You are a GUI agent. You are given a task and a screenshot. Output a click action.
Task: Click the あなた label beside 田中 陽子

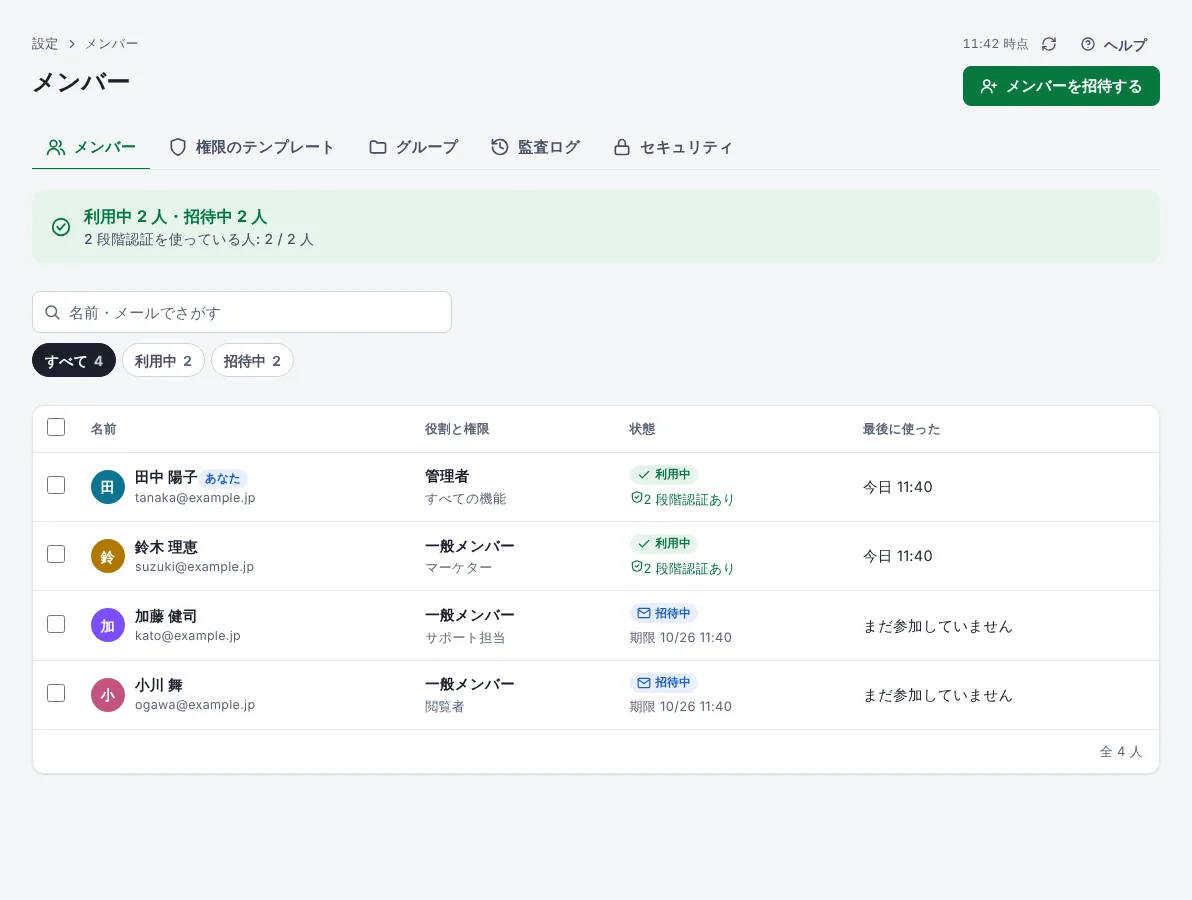(x=223, y=478)
